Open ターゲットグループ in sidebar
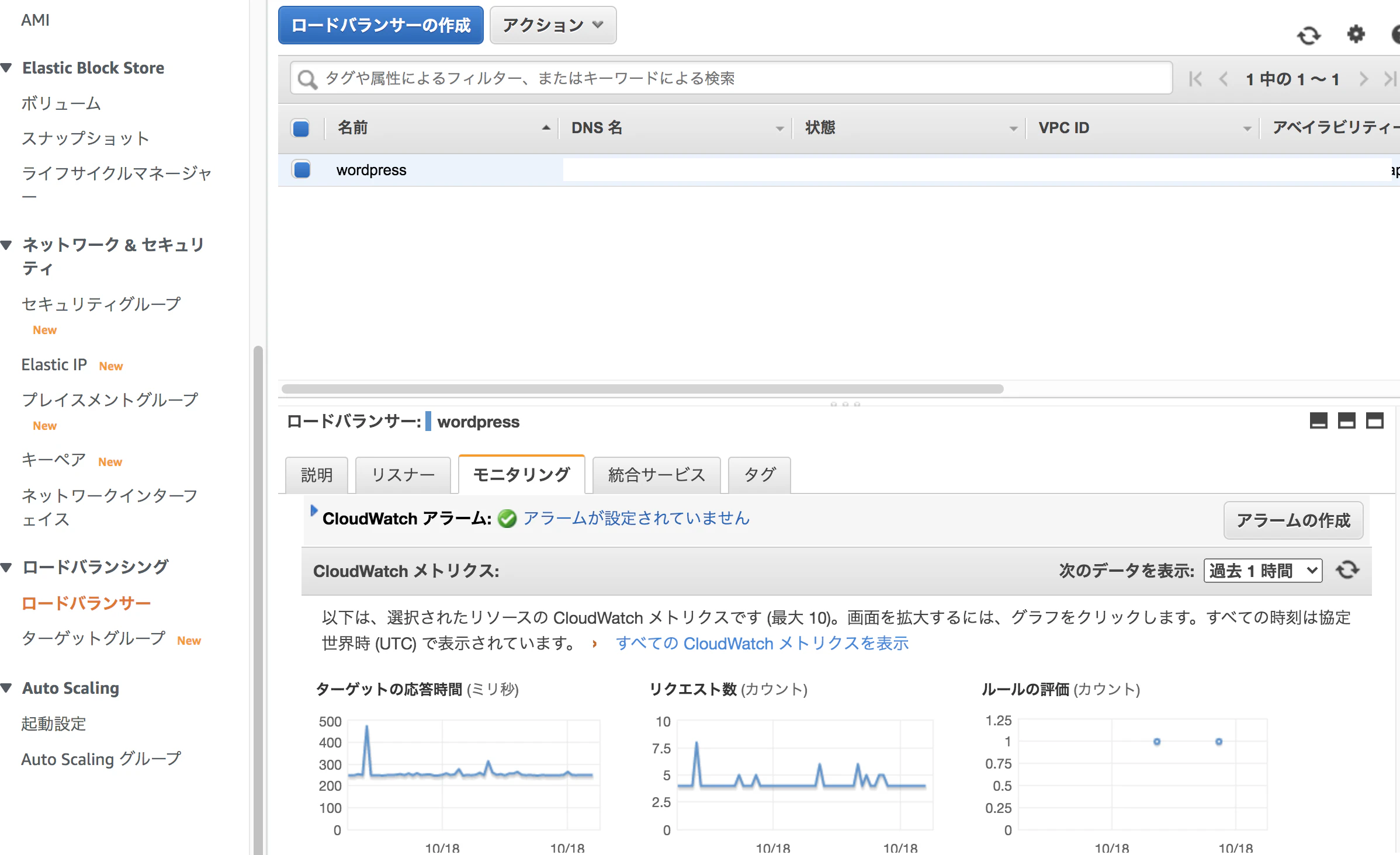The image size is (1400, 855). pos(93,638)
